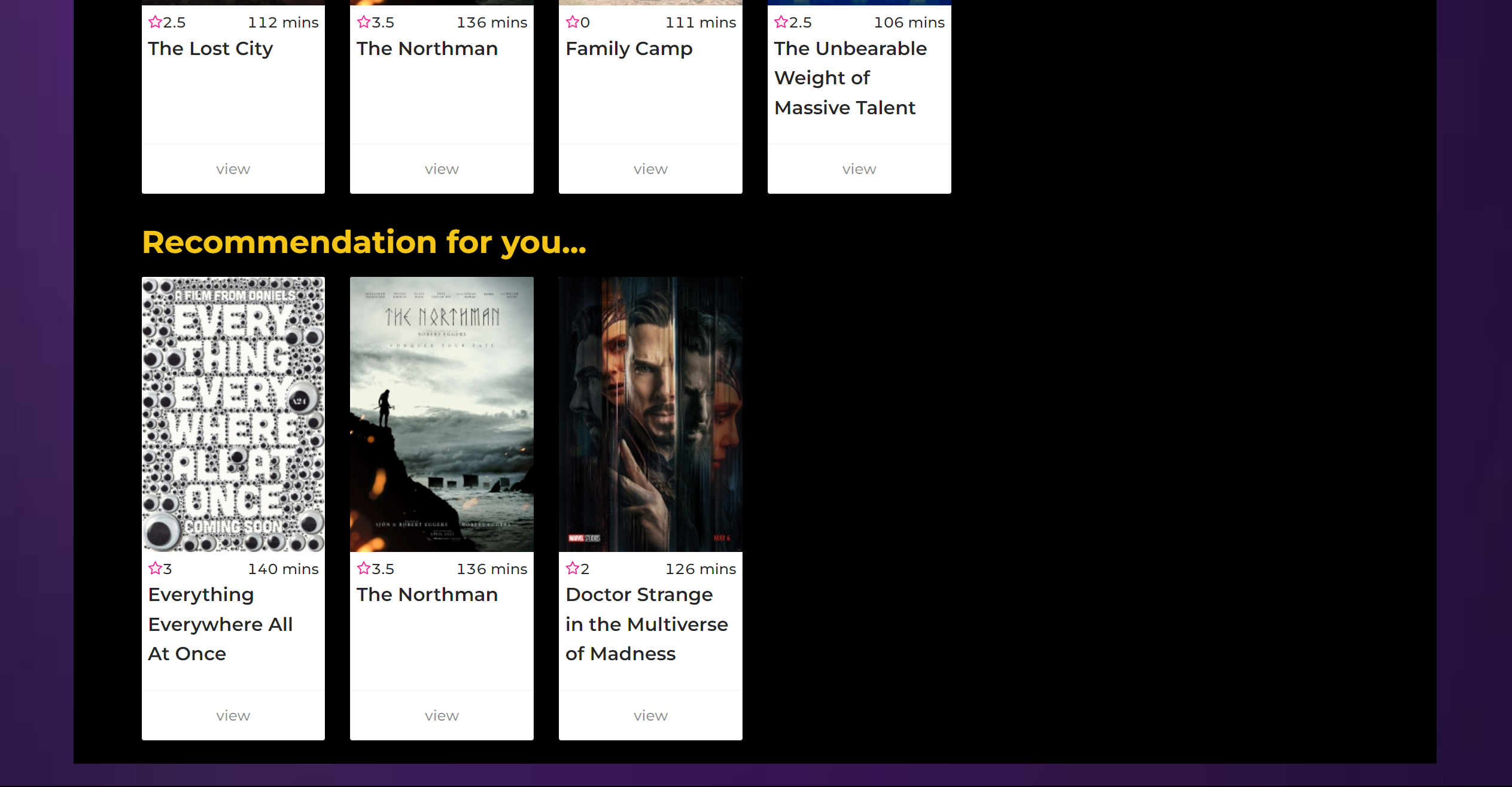Open The Lost City title link
Screen dimensions: 1512x787
pyautogui.click(x=211, y=48)
